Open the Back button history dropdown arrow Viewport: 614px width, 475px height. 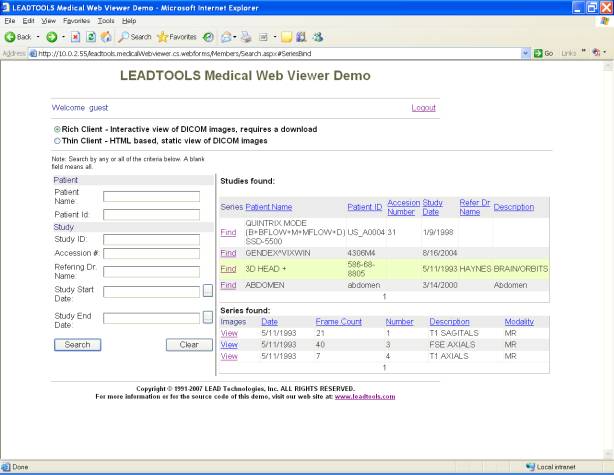(38, 37)
